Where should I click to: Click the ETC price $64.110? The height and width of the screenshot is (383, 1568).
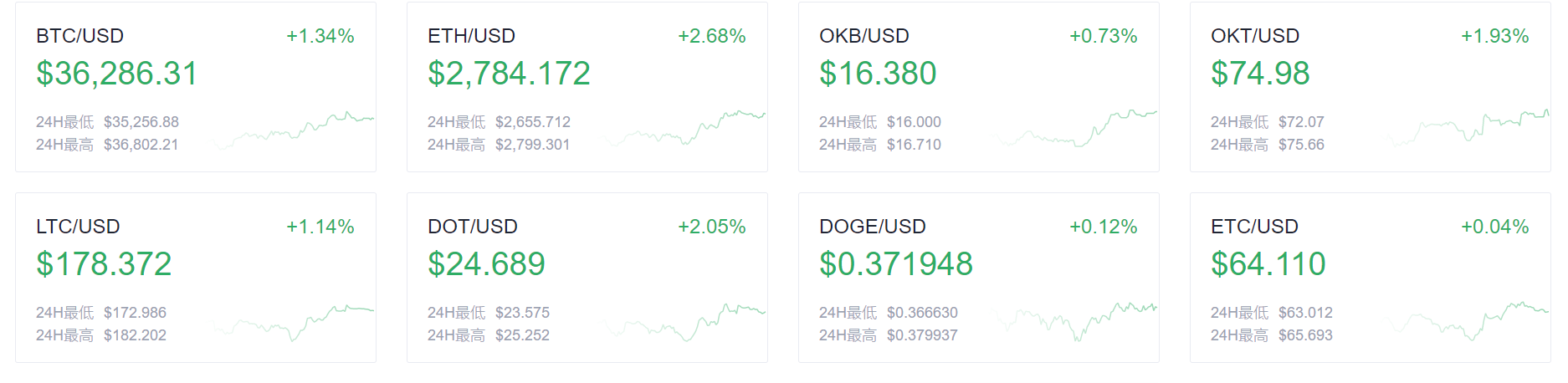click(1268, 264)
